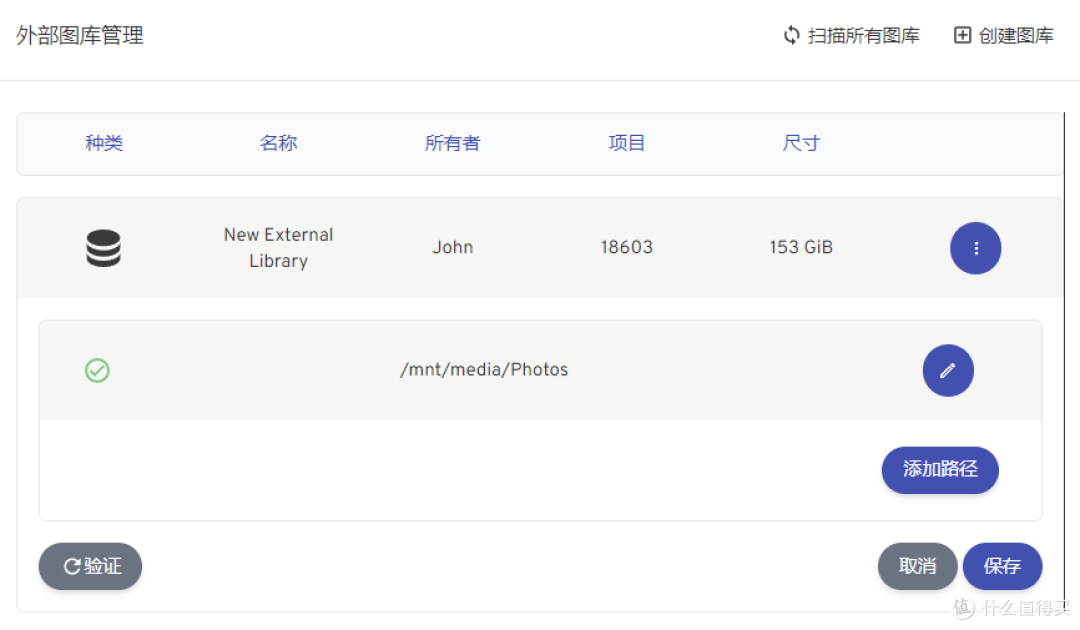
Task: Select the /mnt/media/Photos import path text
Action: (484, 370)
